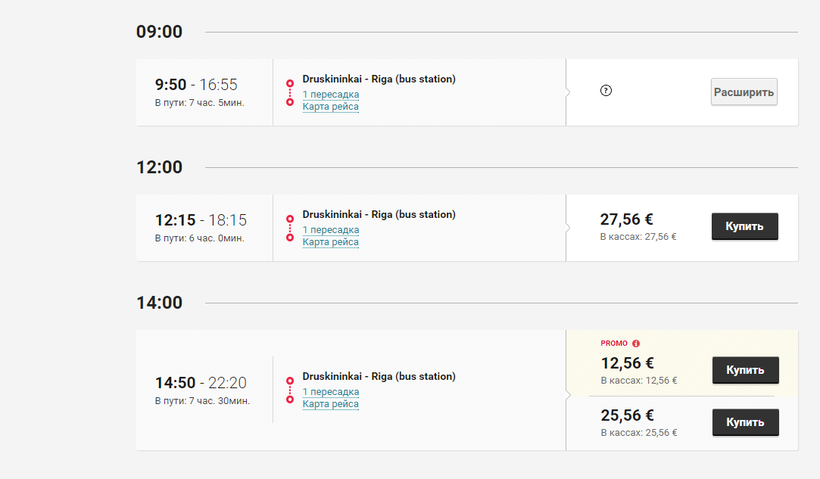Open 1 пересадка link for 9:50 trip

(x=330, y=94)
